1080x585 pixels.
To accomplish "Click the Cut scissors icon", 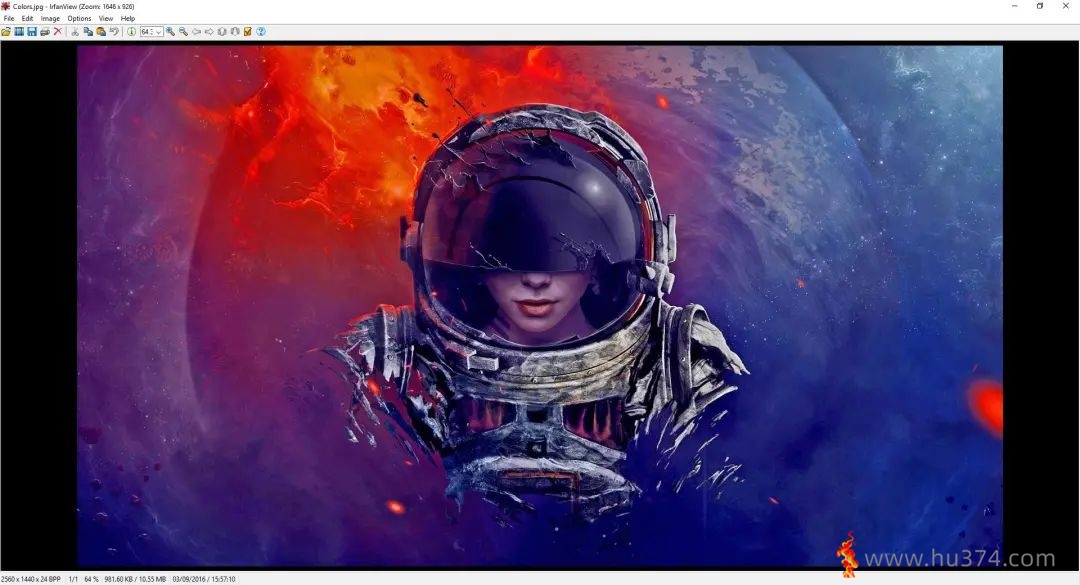I will pos(75,32).
